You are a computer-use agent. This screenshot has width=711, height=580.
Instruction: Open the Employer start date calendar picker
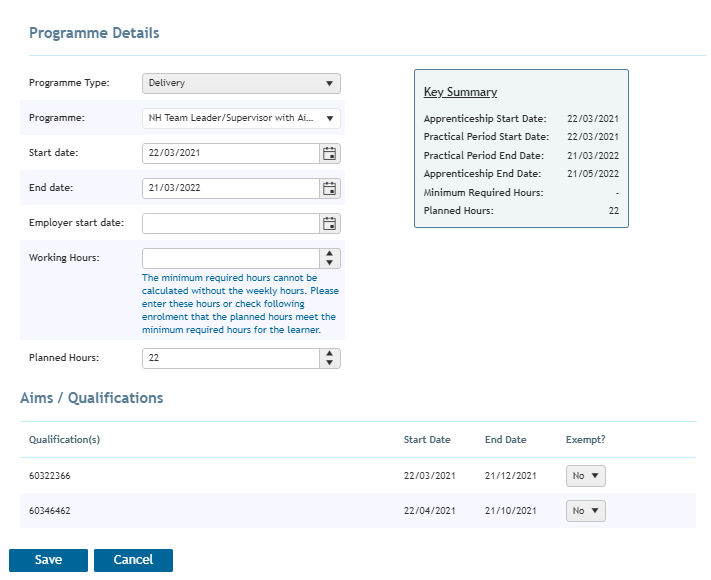[330, 224]
